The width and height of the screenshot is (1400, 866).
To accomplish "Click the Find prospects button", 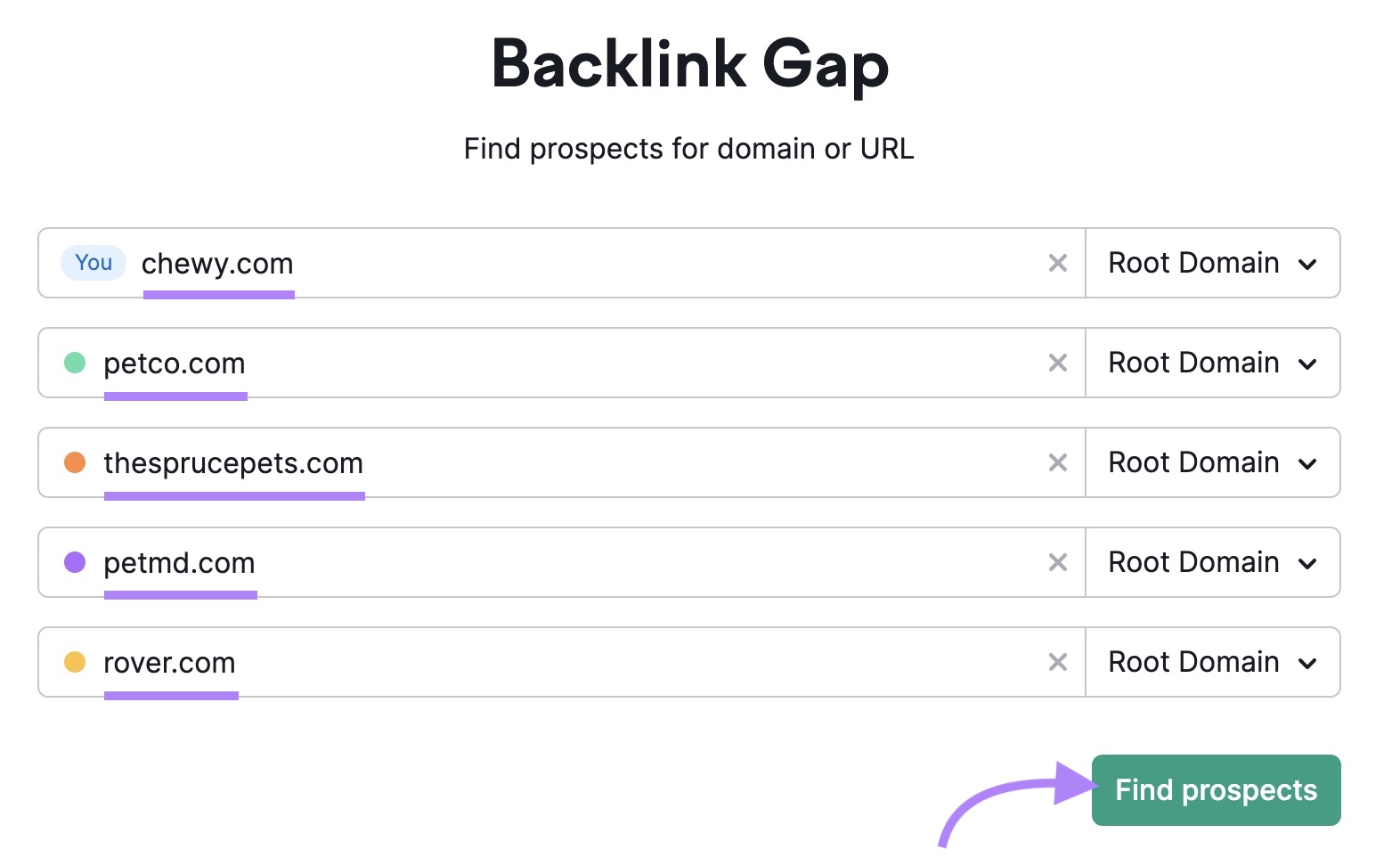I will (1215, 789).
